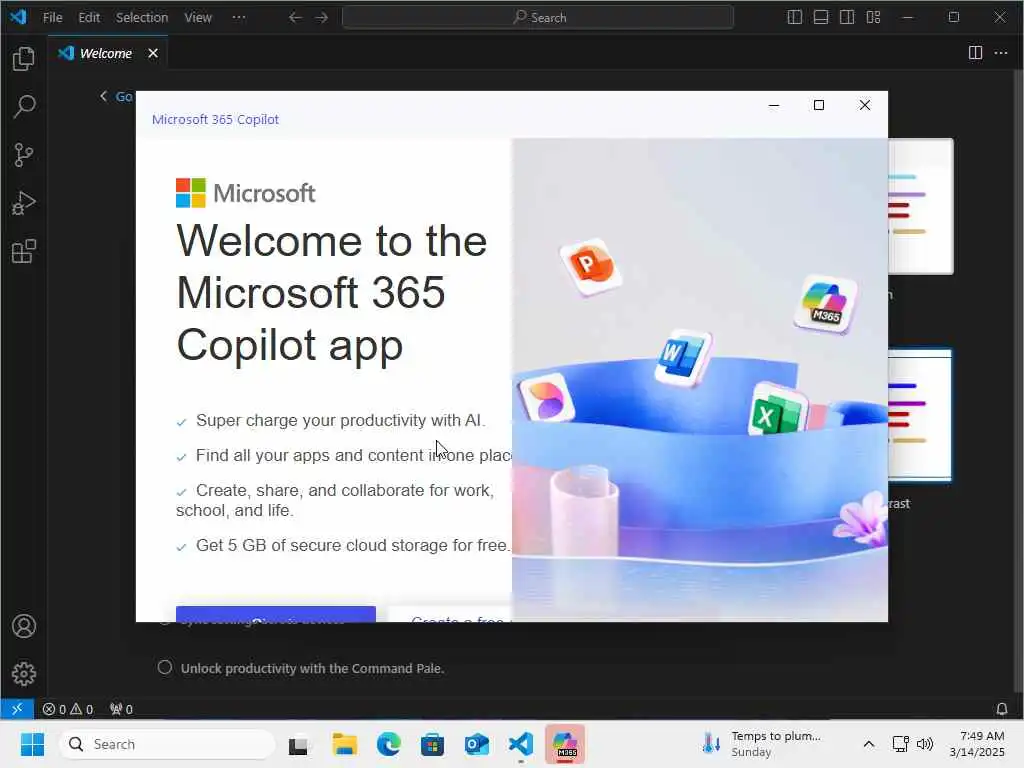This screenshot has width=1024, height=768.
Task: Click the PowerPoint icon in Copilot artwork
Action: pos(591,266)
